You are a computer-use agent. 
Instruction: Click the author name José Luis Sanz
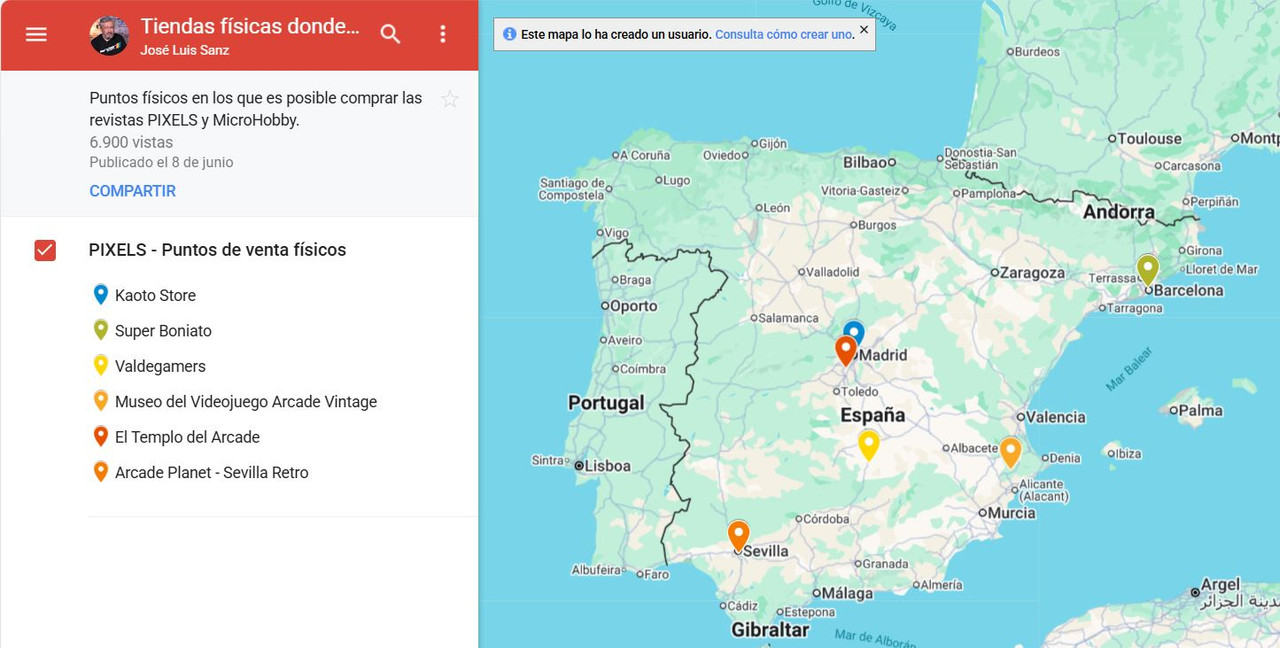pos(185,50)
